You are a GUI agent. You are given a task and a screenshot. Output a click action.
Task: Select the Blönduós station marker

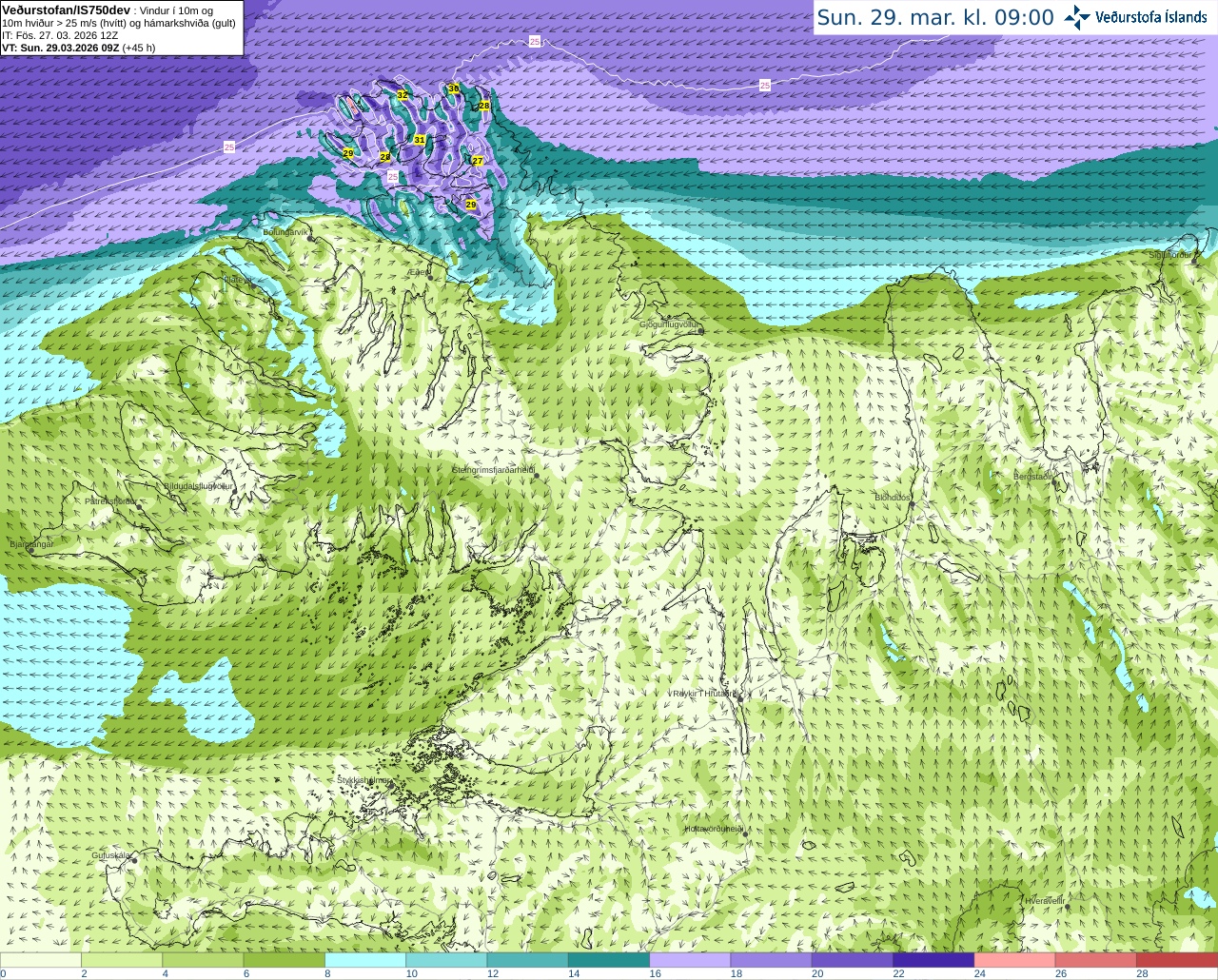(911, 505)
